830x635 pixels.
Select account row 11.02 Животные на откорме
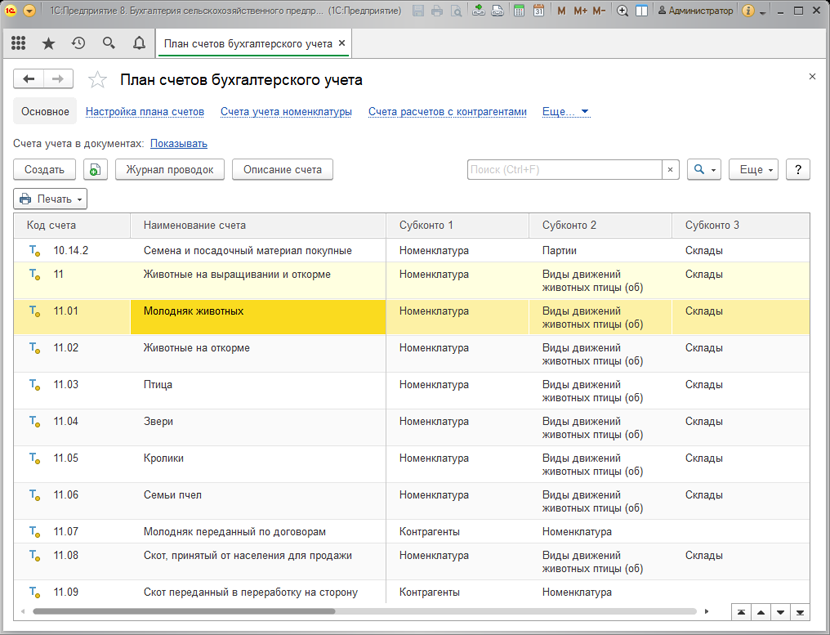(x=411, y=354)
